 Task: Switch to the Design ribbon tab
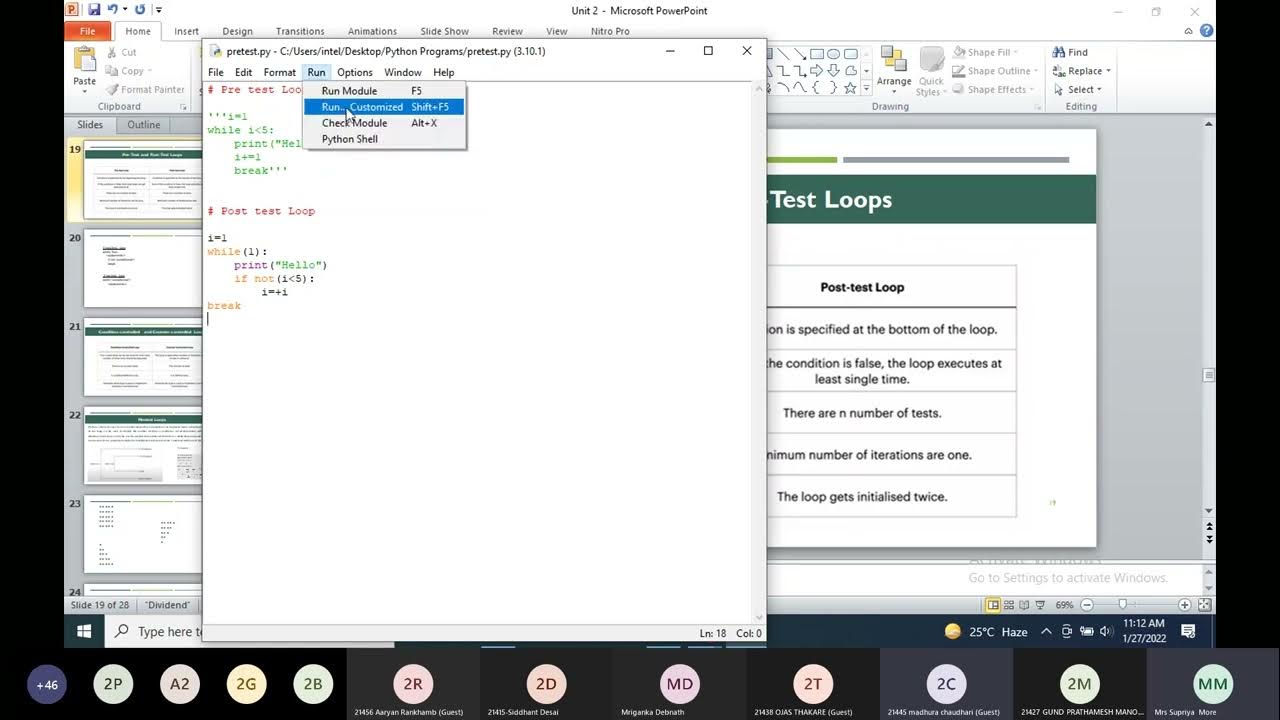[x=237, y=31]
